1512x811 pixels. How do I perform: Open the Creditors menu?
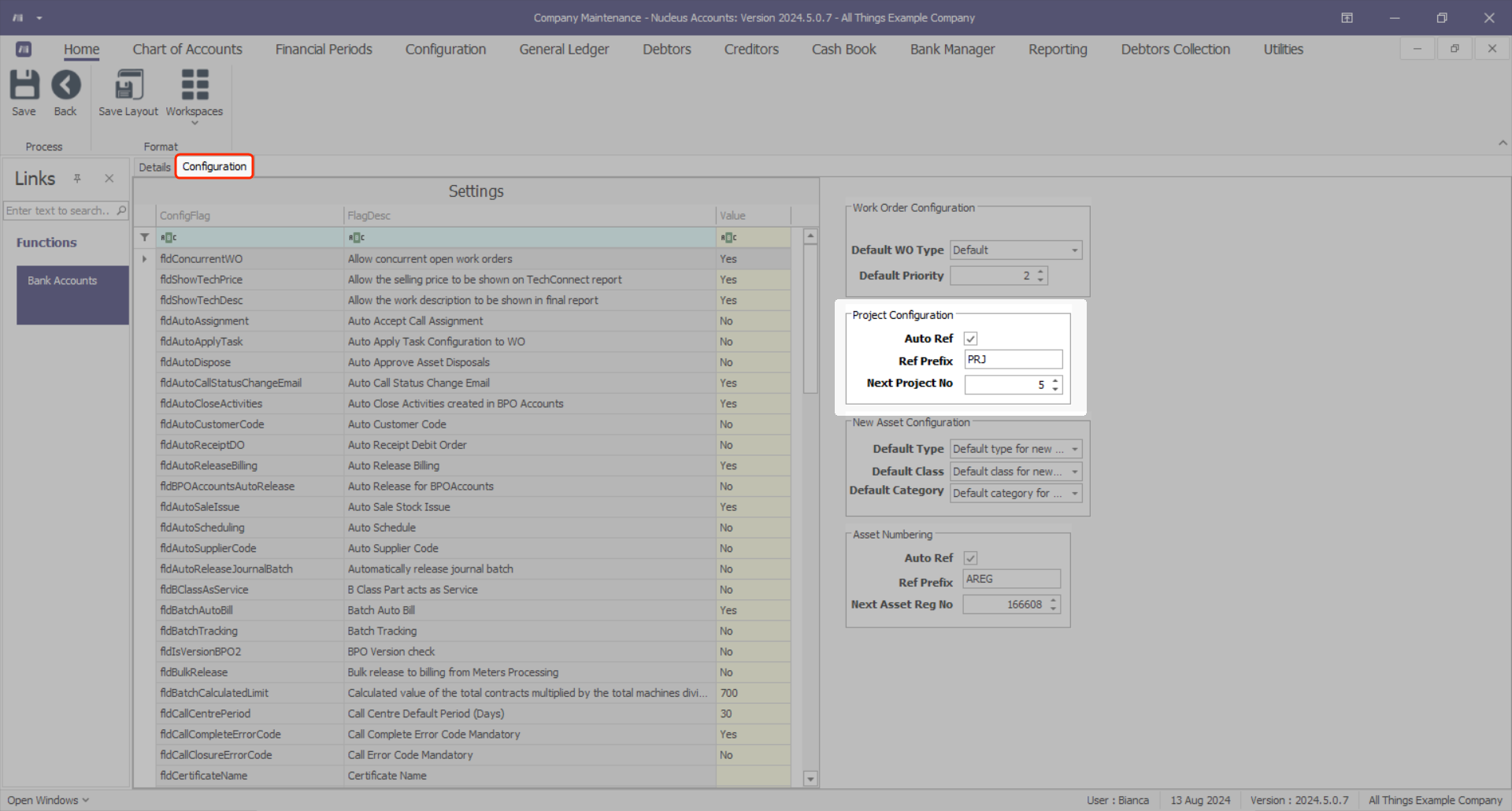pyautogui.click(x=751, y=49)
